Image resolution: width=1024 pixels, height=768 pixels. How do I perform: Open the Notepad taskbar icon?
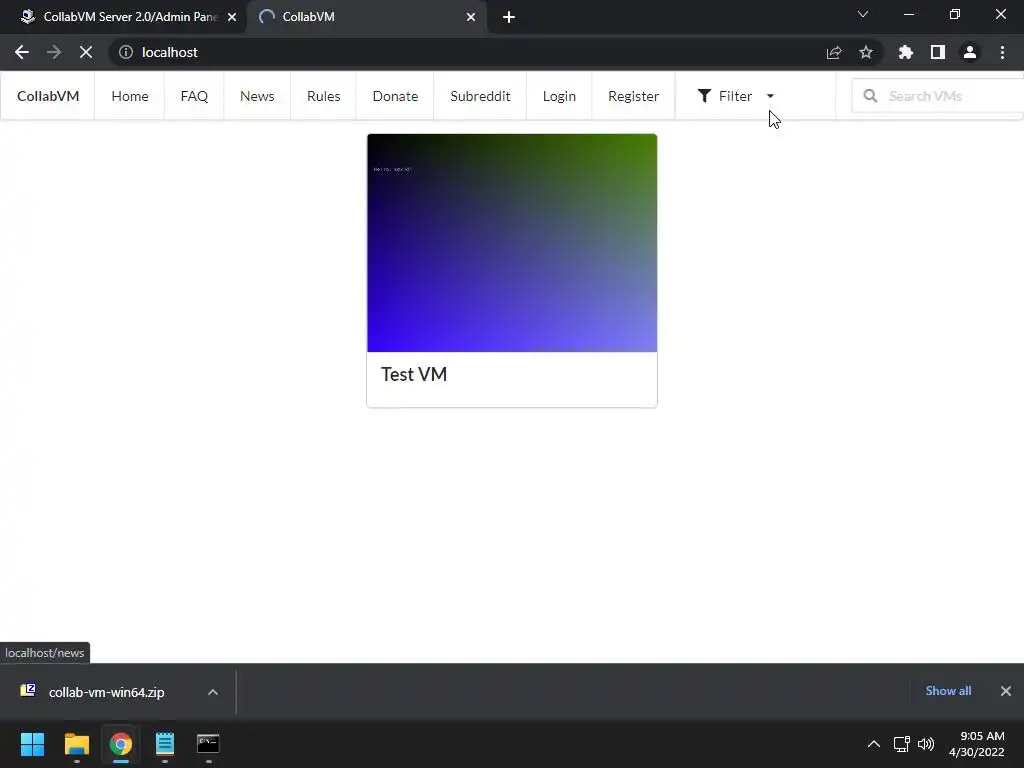point(165,744)
